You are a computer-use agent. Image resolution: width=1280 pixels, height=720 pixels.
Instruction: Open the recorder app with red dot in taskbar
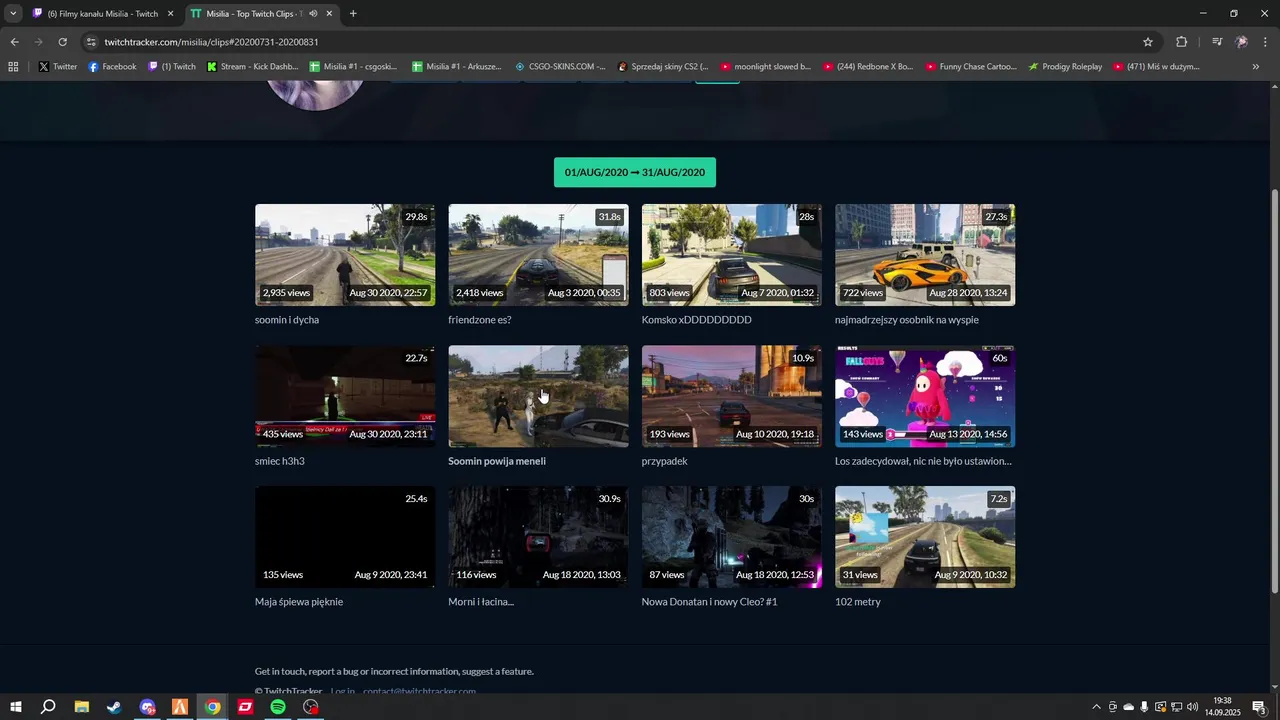[311, 707]
